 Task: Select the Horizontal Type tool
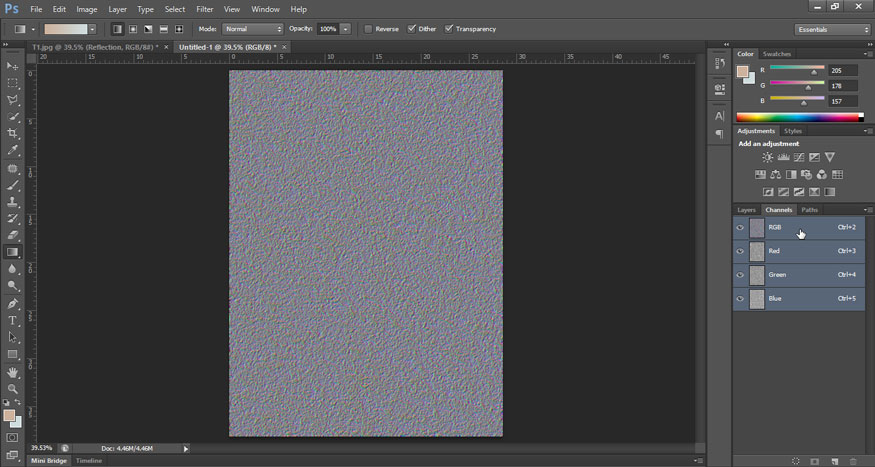pyautogui.click(x=13, y=320)
